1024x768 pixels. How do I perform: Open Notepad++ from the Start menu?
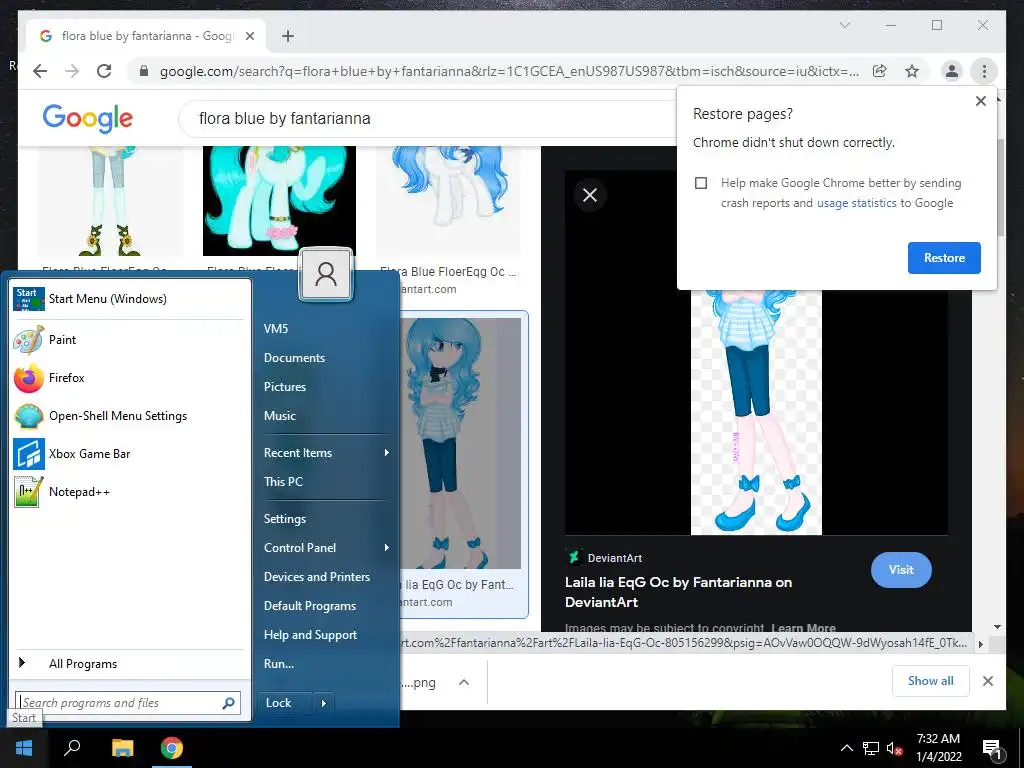click(129, 491)
